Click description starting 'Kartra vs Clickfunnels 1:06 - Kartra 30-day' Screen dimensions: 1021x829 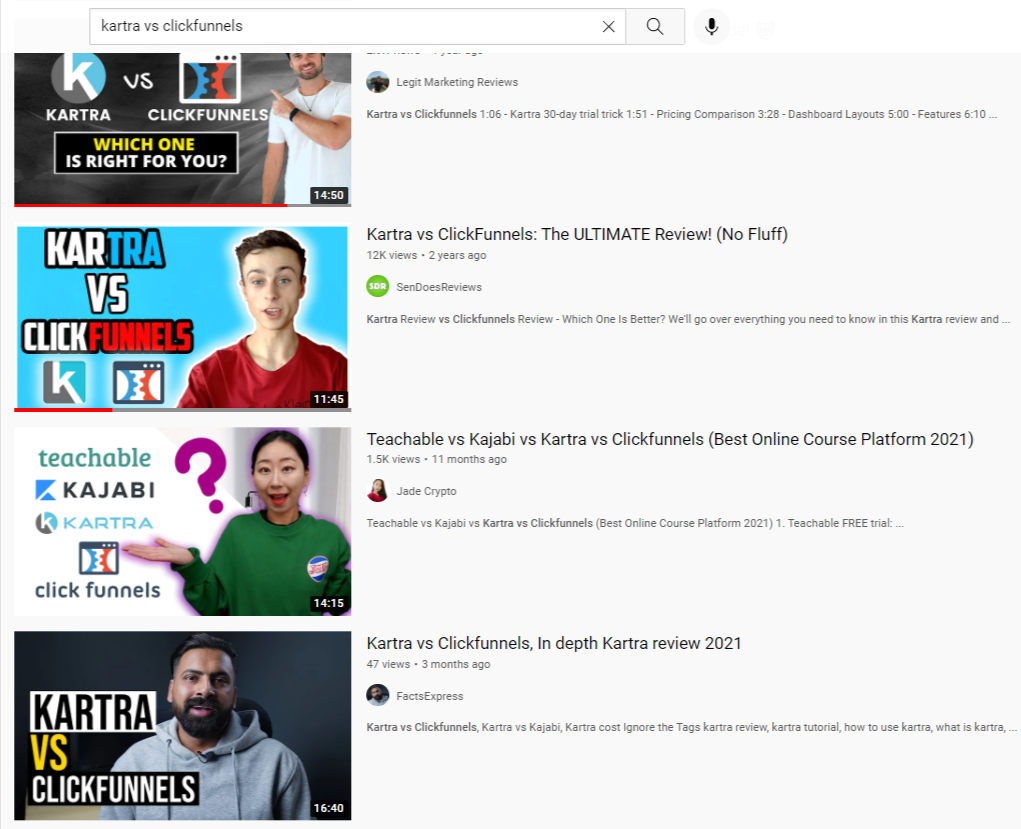(682, 114)
